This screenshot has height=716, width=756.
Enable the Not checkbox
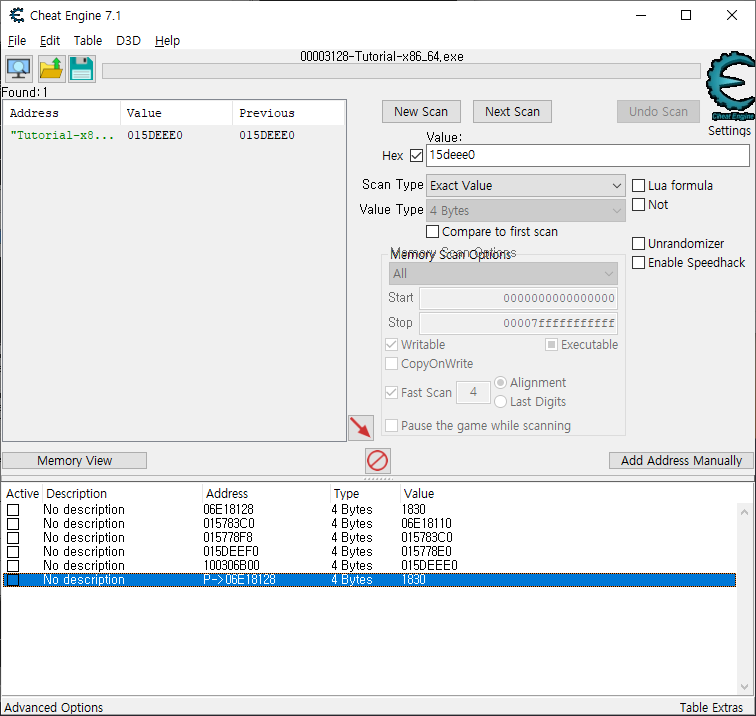coord(638,204)
